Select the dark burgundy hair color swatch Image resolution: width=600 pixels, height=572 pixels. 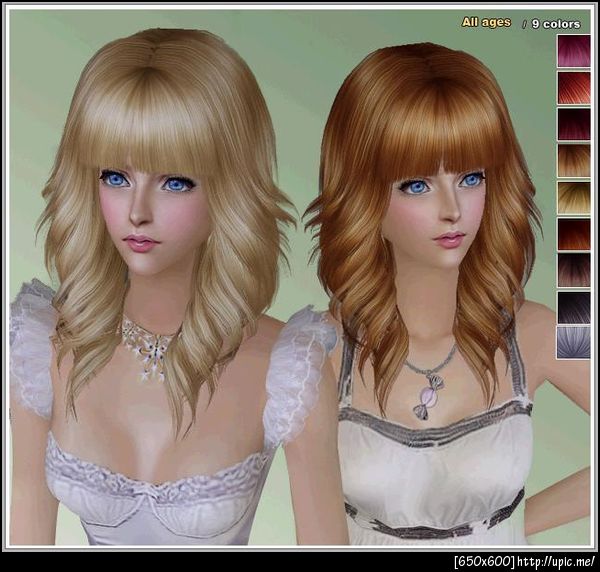click(x=574, y=124)
